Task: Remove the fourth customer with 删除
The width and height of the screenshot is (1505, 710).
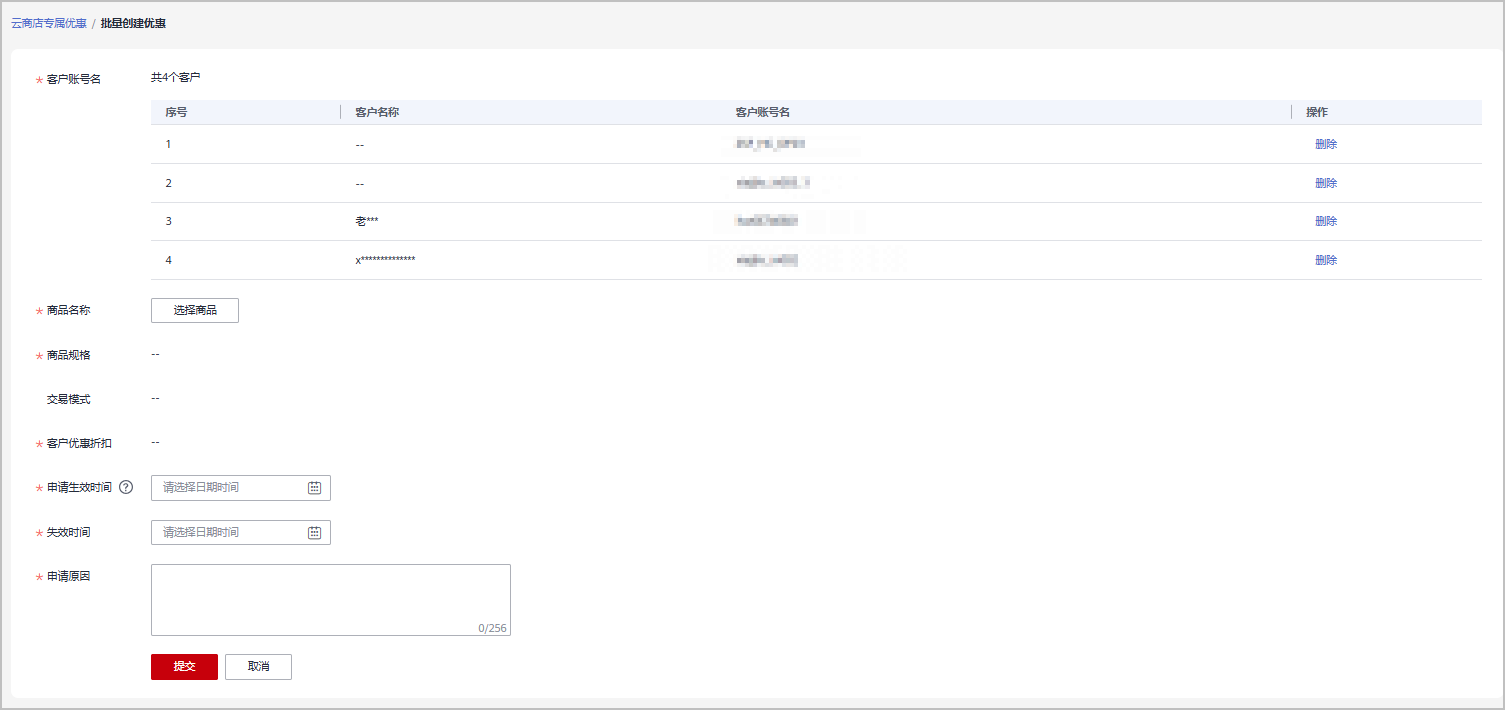Action: point(1326,260)
